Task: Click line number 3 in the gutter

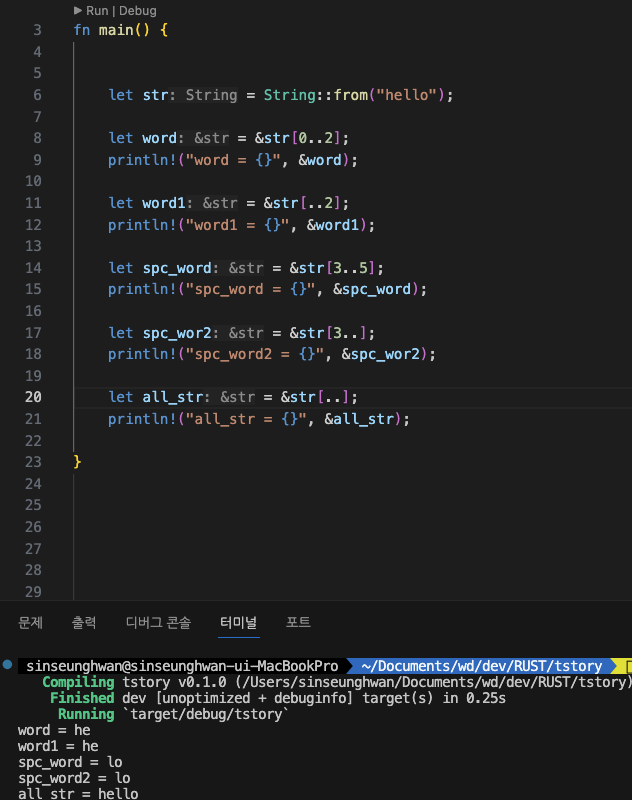Action: (37, 30)
